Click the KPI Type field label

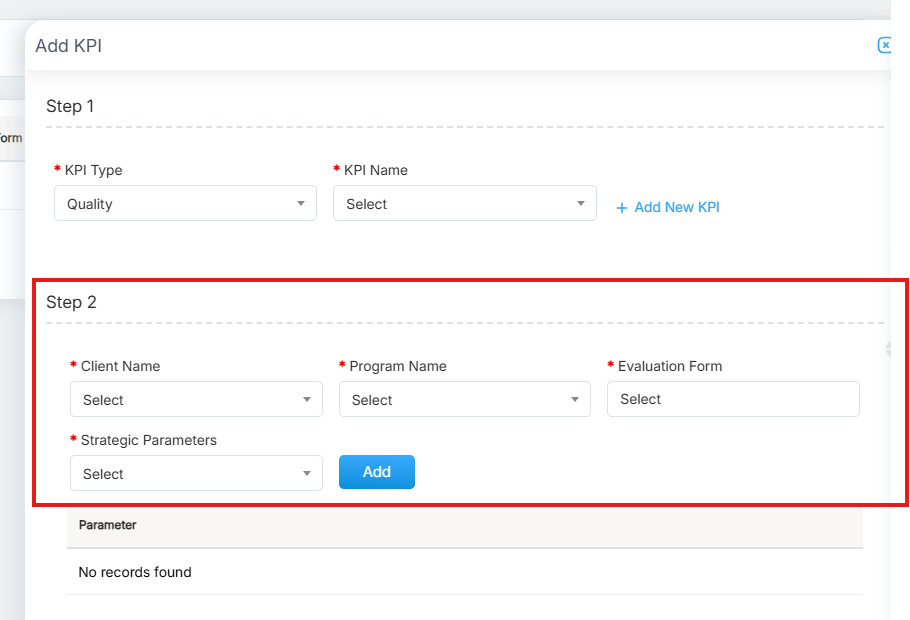[x=93, y=170]
